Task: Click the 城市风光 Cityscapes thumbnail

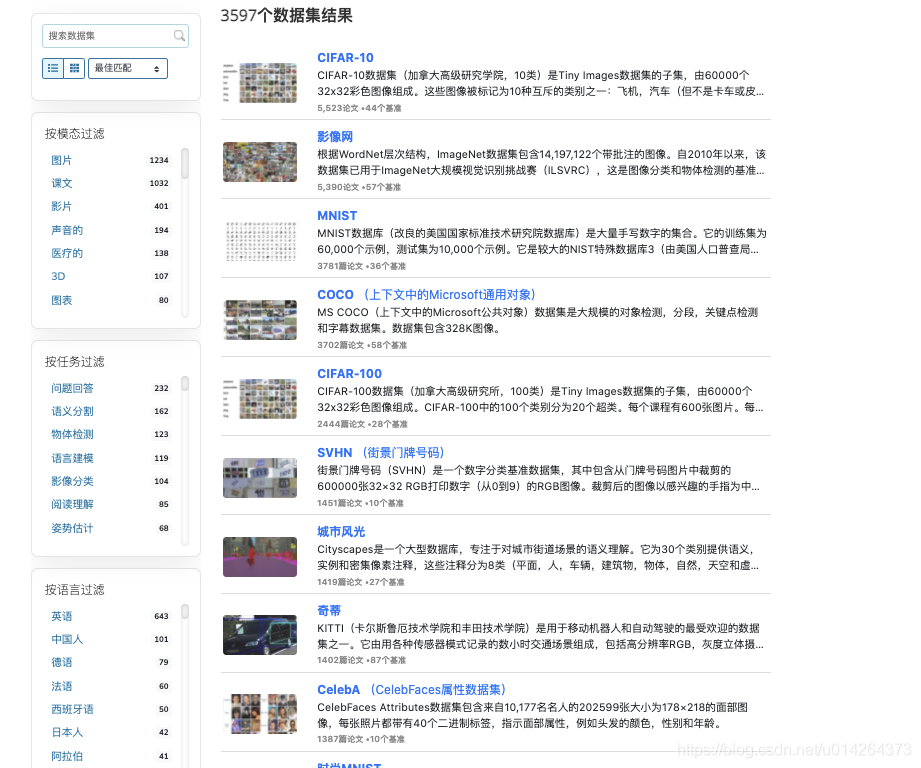Action: [x=260, y=557]
